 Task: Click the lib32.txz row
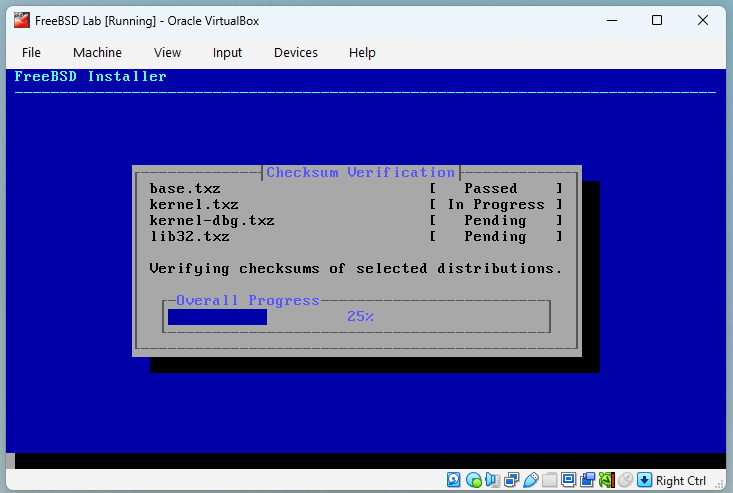[356, 236]
